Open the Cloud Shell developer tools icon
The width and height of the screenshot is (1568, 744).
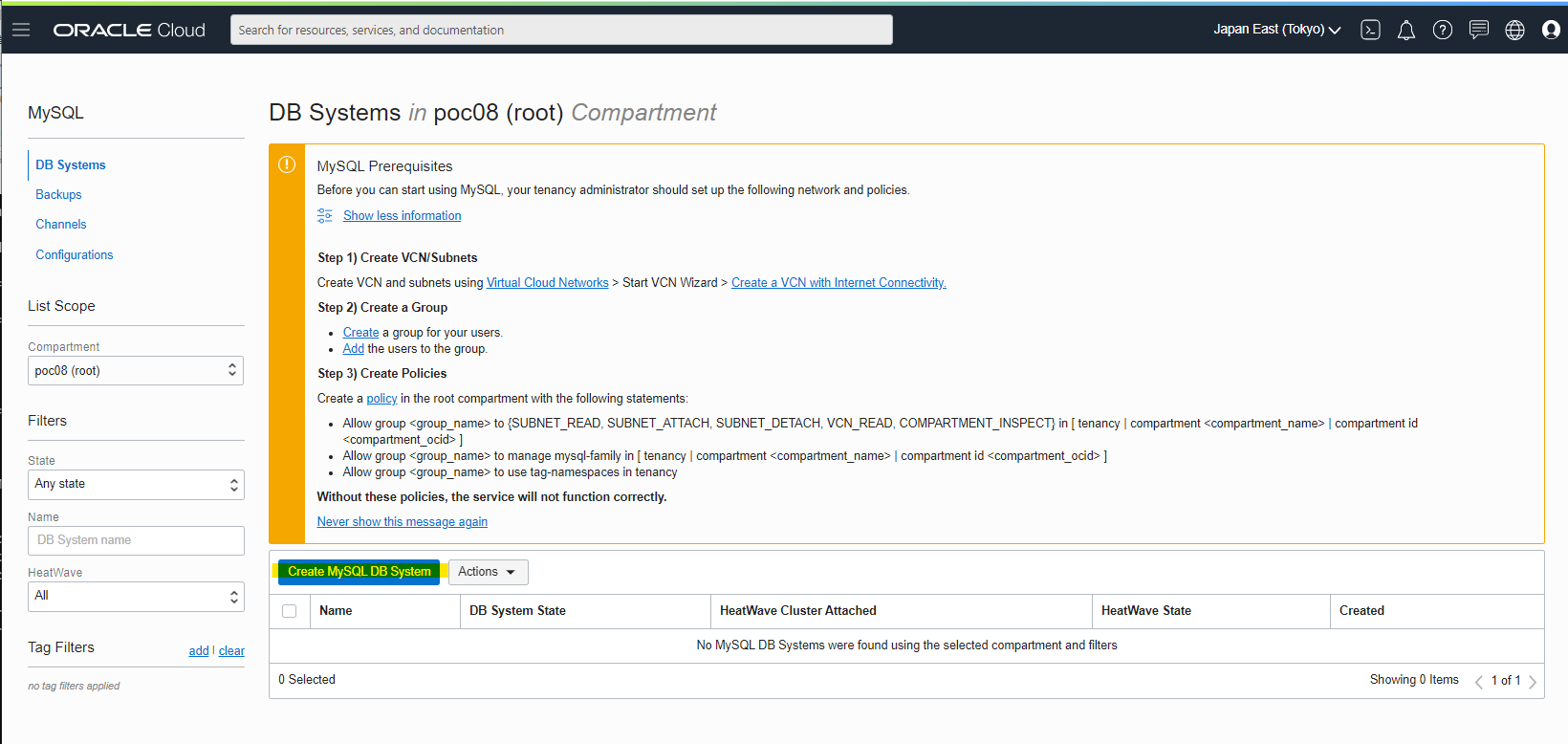coord(1370,30)
